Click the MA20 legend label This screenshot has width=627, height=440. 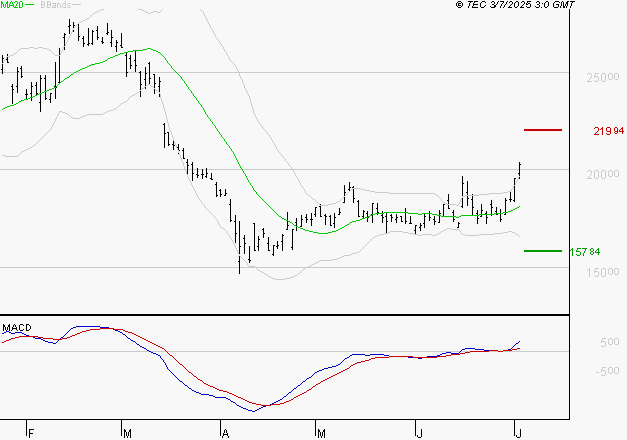click(12, 5)
